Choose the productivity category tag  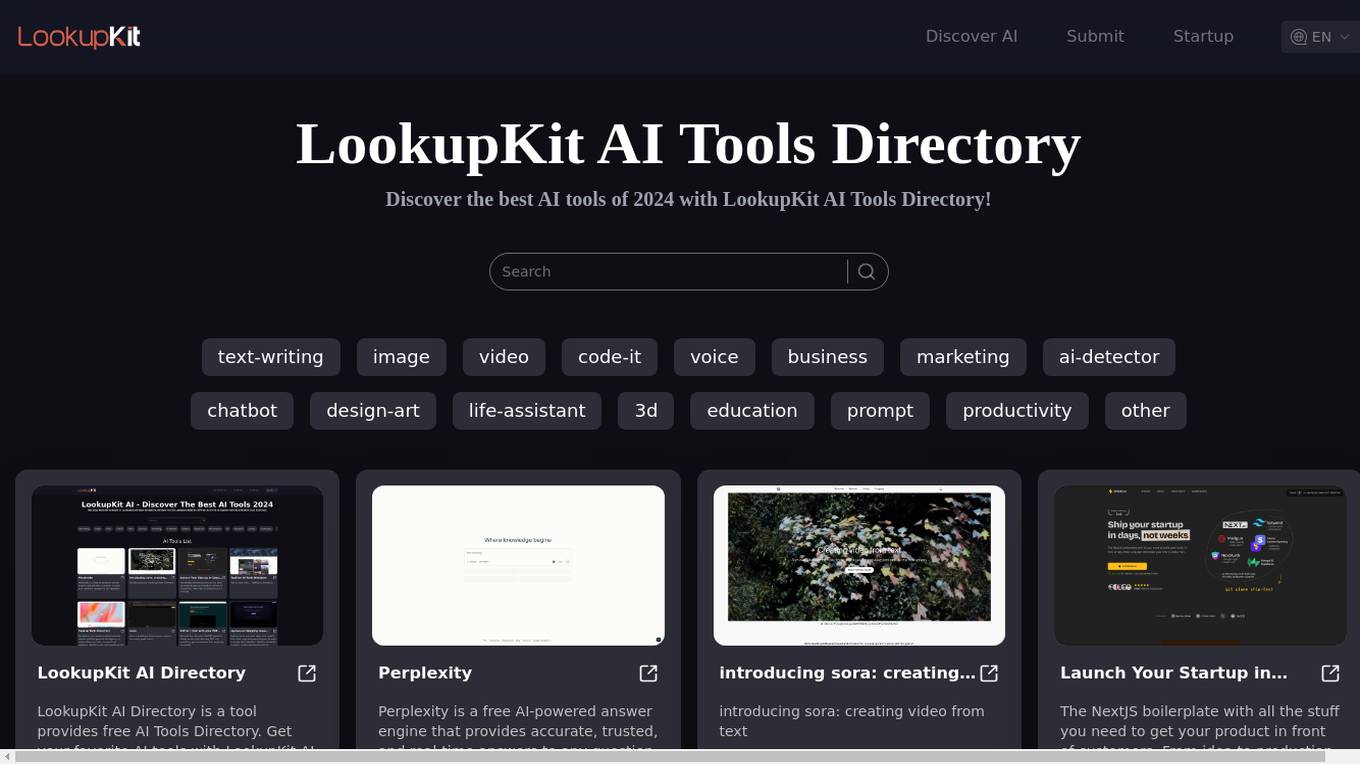coord(1017,411)
